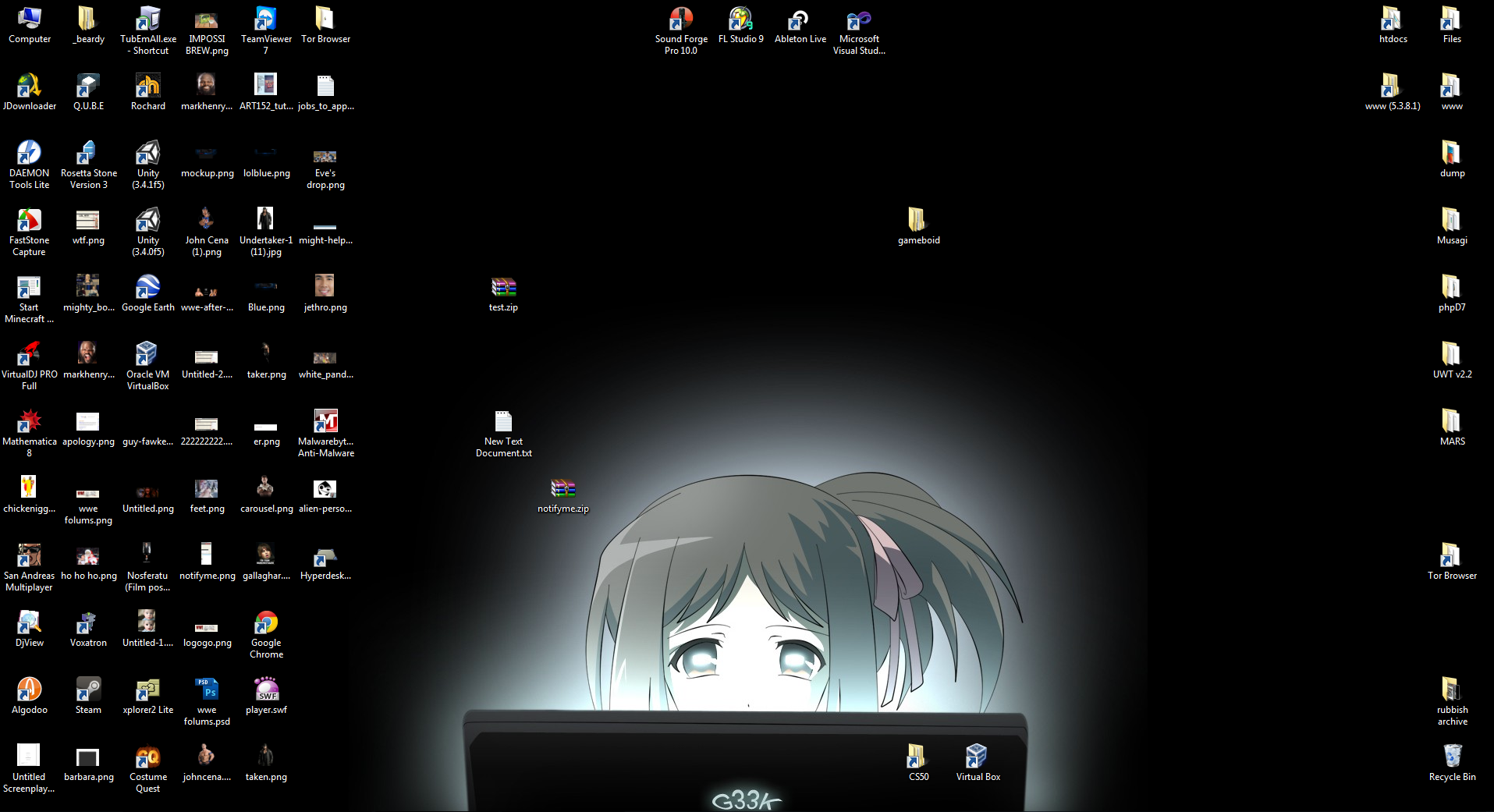
Task: Select the John Cena (1).png thumbnail
Action: coord(207,221)
